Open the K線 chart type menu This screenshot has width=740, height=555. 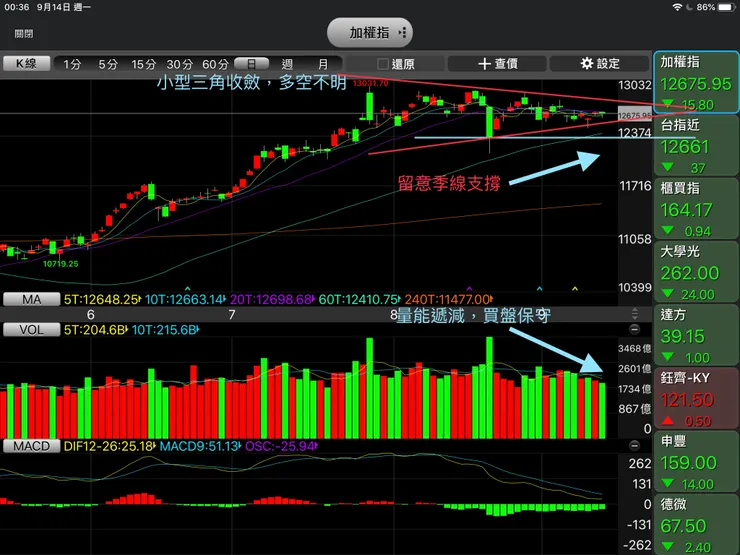click(26, 64)
